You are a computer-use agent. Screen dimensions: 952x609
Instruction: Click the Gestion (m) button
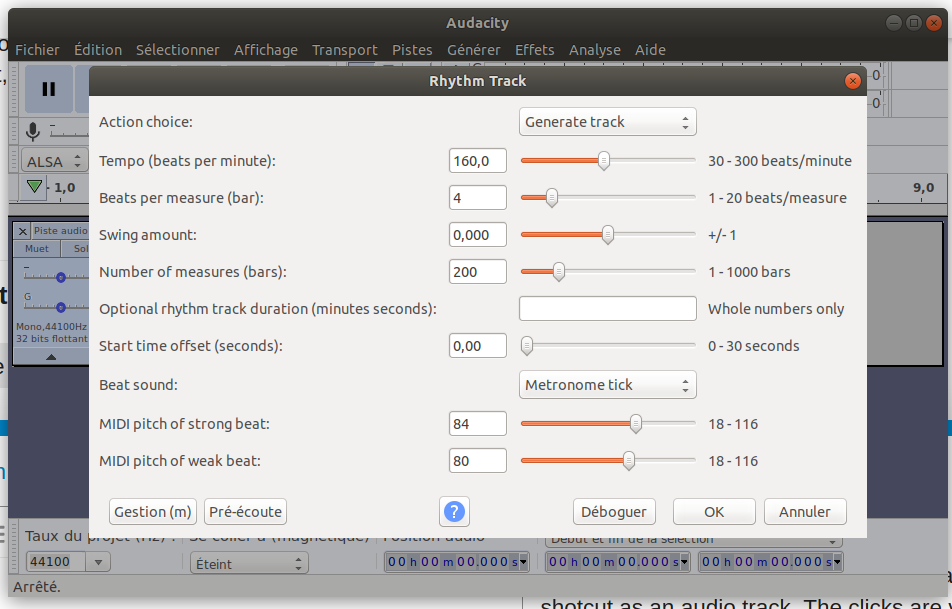point(153,512)
